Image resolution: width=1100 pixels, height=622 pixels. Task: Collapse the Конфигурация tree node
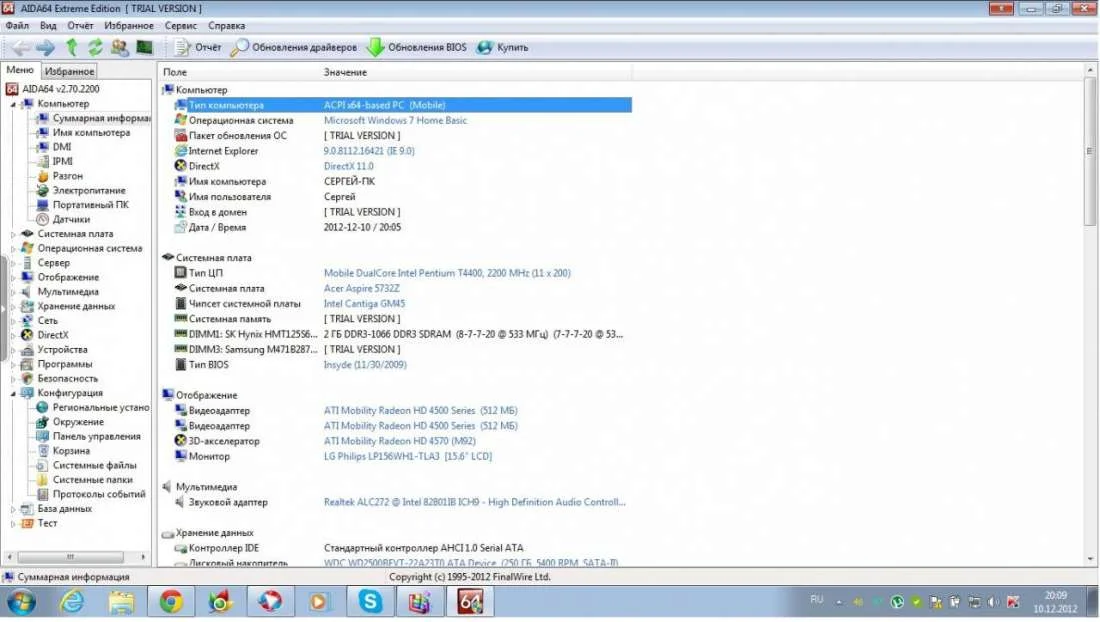tap(13, 393)
